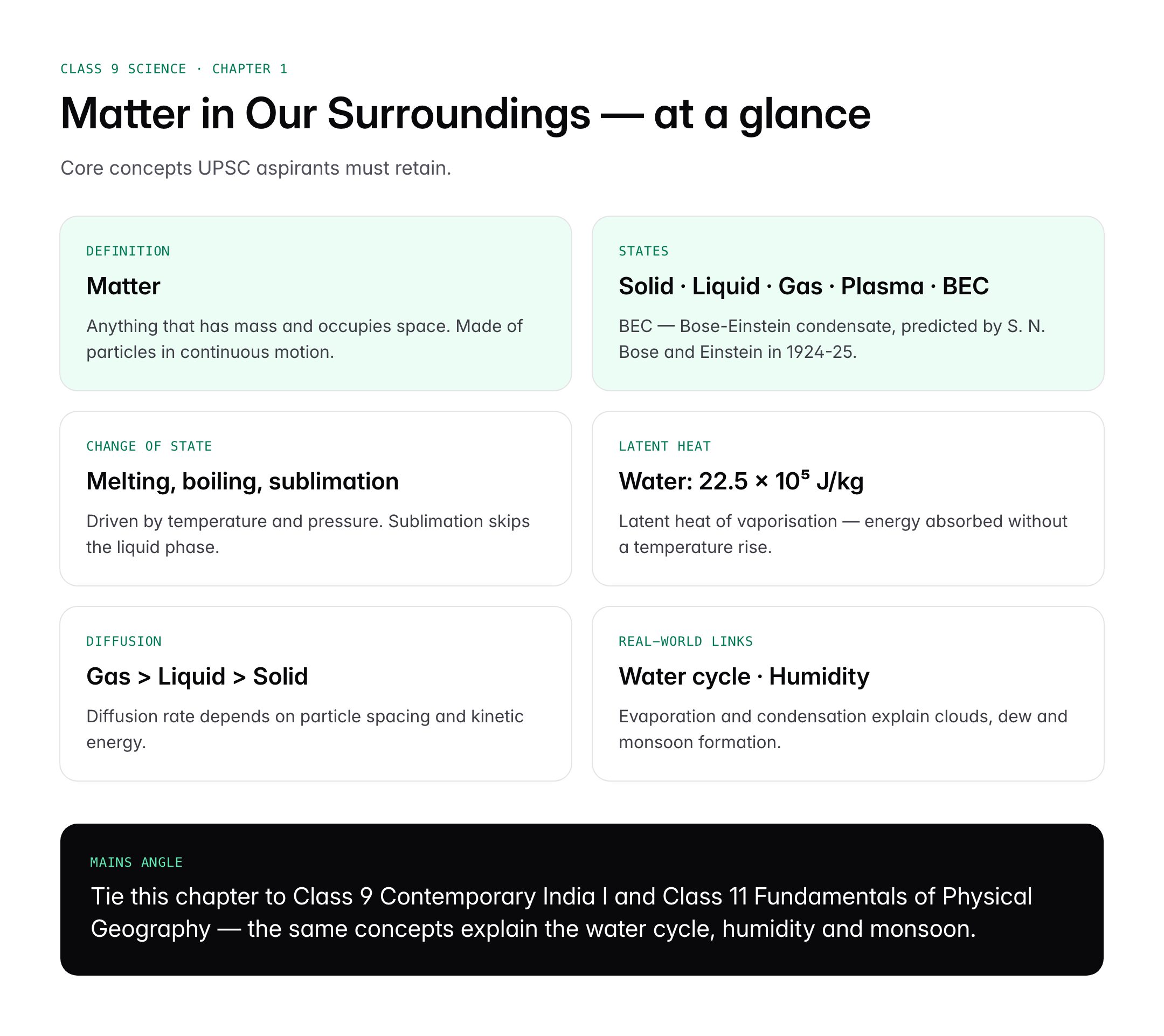Click the REAL-WORLD LINKS label
The height and width of the screenshot is (1036, 1164).
click(x=685, y=641)
